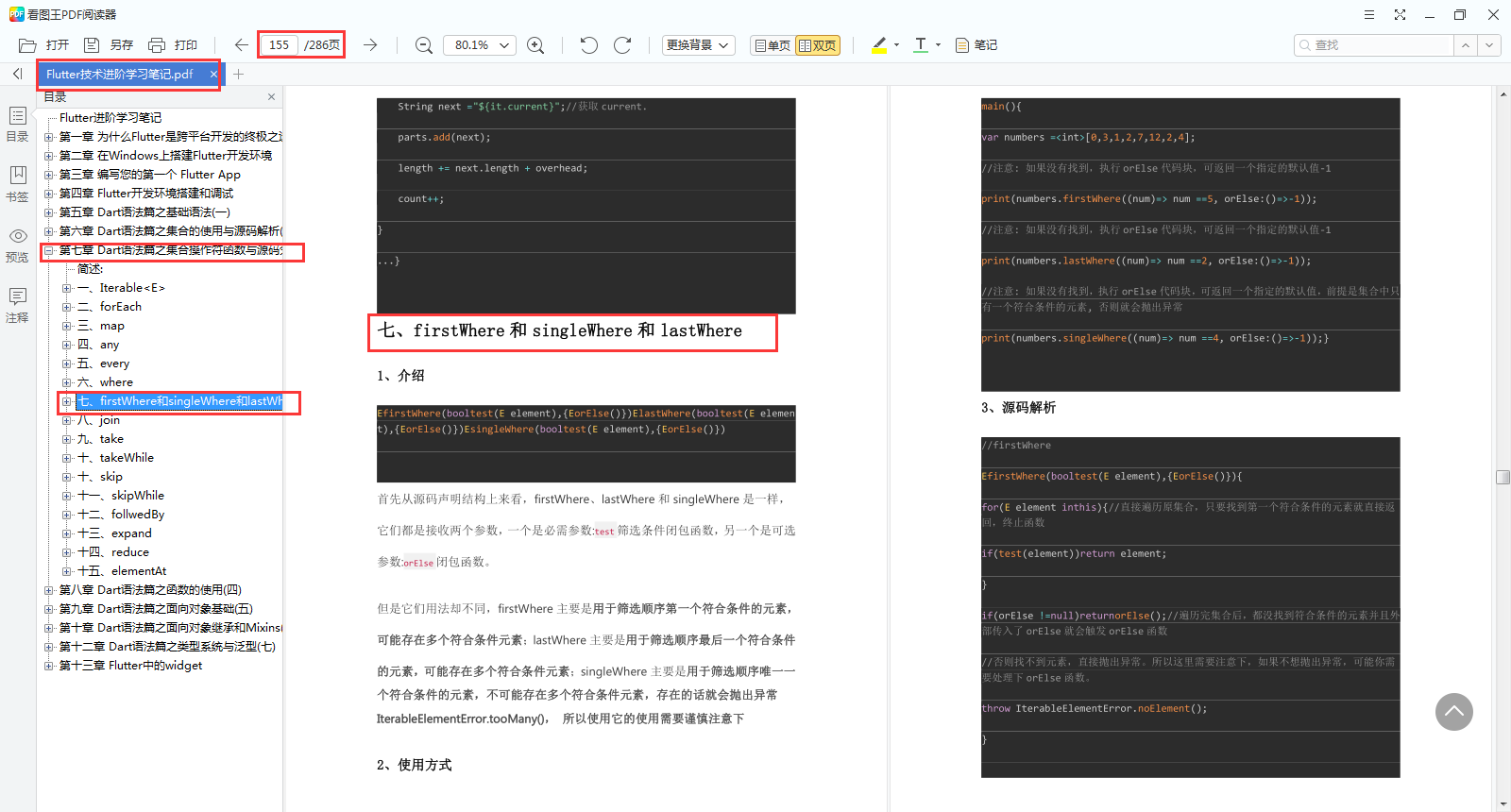Print the document with 打印
This screenshot has height=812, width=1511.
173,45
